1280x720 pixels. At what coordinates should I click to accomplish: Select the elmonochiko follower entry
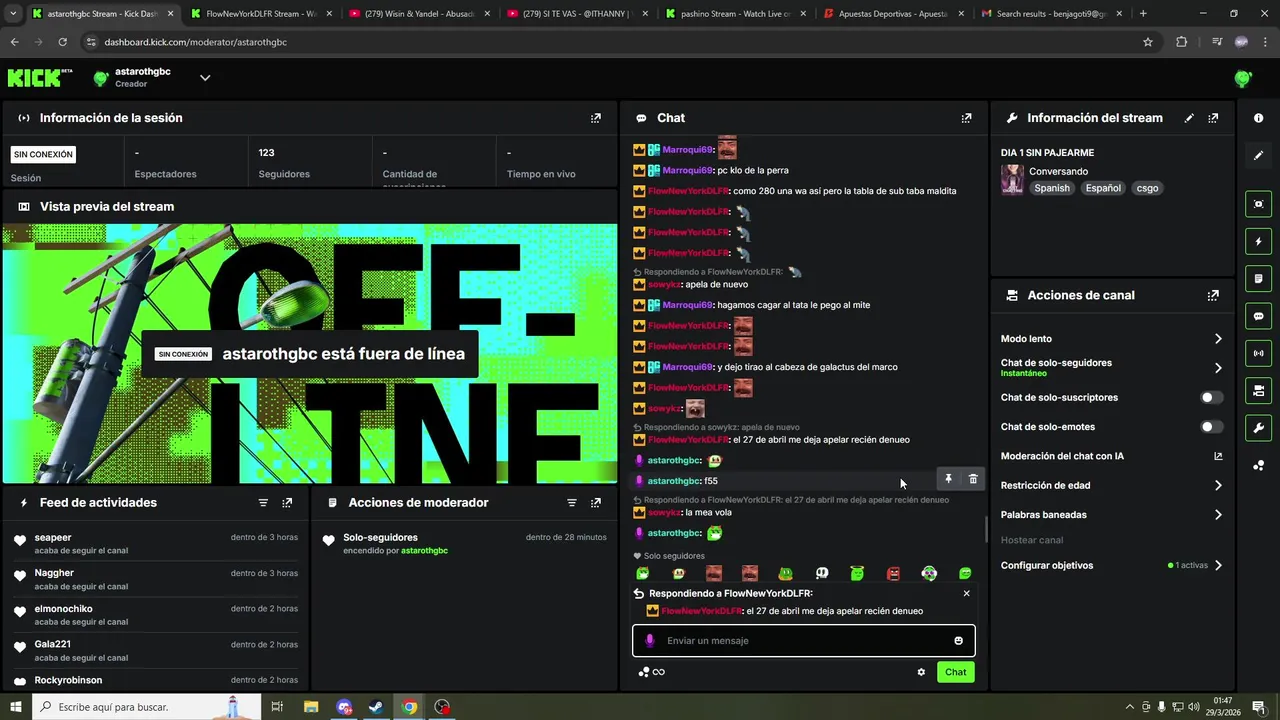pyautogui.click(x=155, y=615)
